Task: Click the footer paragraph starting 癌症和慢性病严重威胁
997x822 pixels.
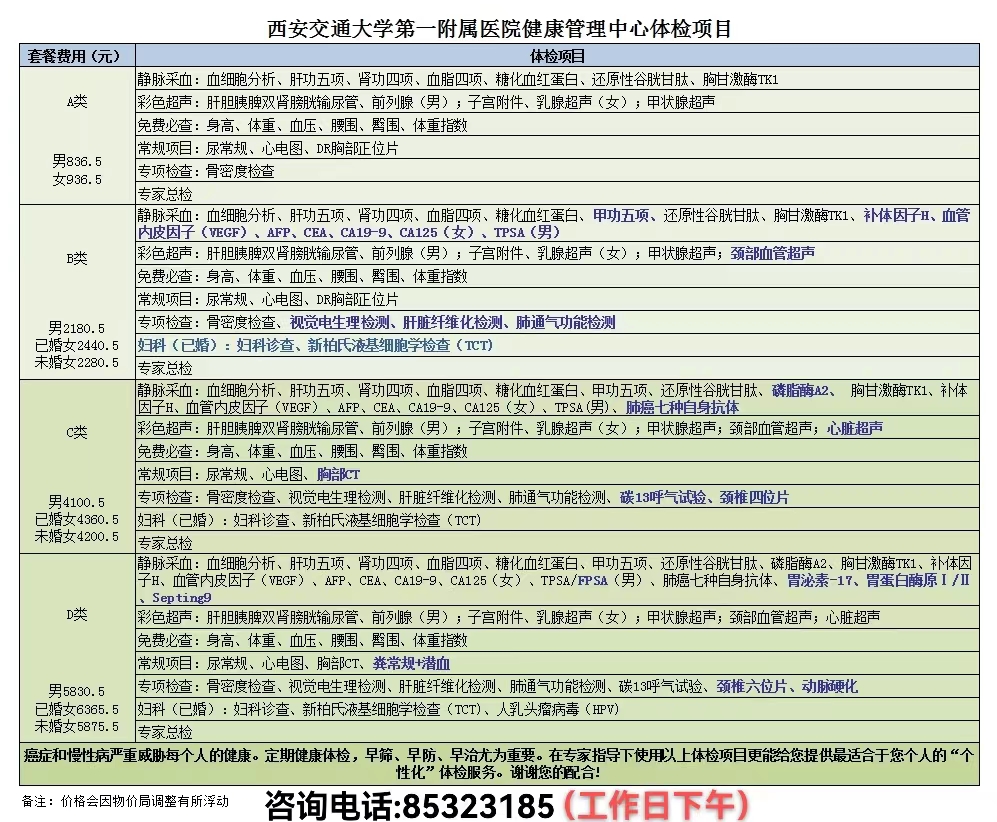Action: [x=499, y=764]
